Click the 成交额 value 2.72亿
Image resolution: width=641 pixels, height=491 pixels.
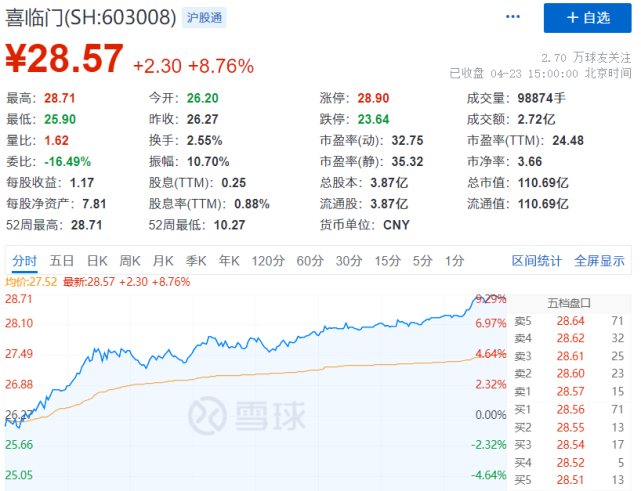(x=536, y=119)
